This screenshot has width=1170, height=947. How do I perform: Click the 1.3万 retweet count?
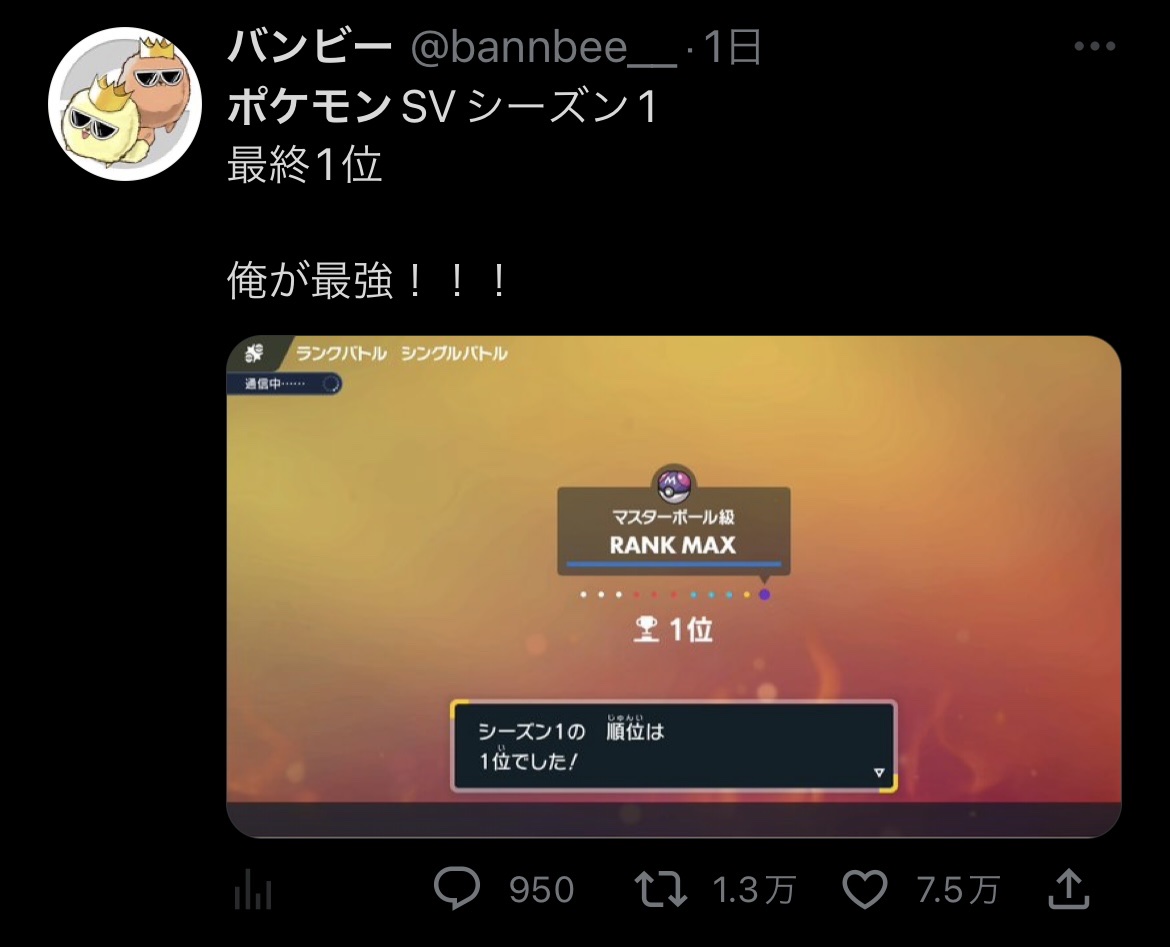tap(754, 890)
